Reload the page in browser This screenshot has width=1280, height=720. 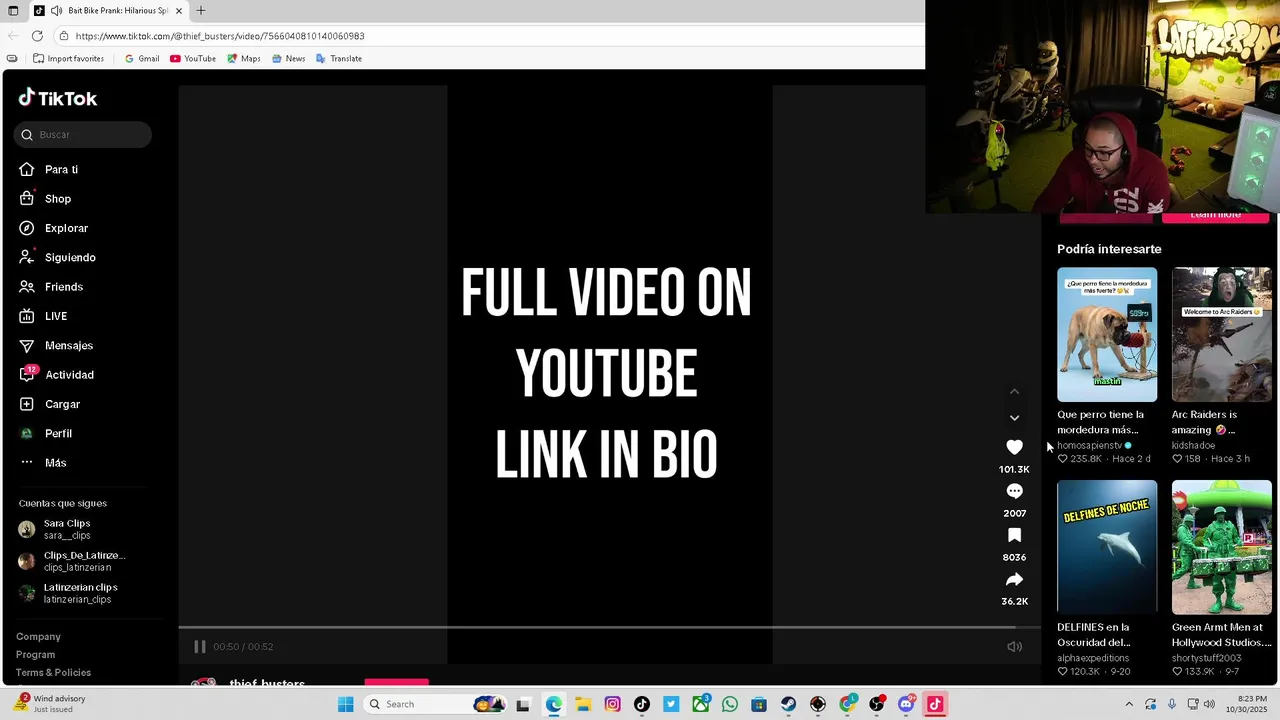[x=37, y=36]
